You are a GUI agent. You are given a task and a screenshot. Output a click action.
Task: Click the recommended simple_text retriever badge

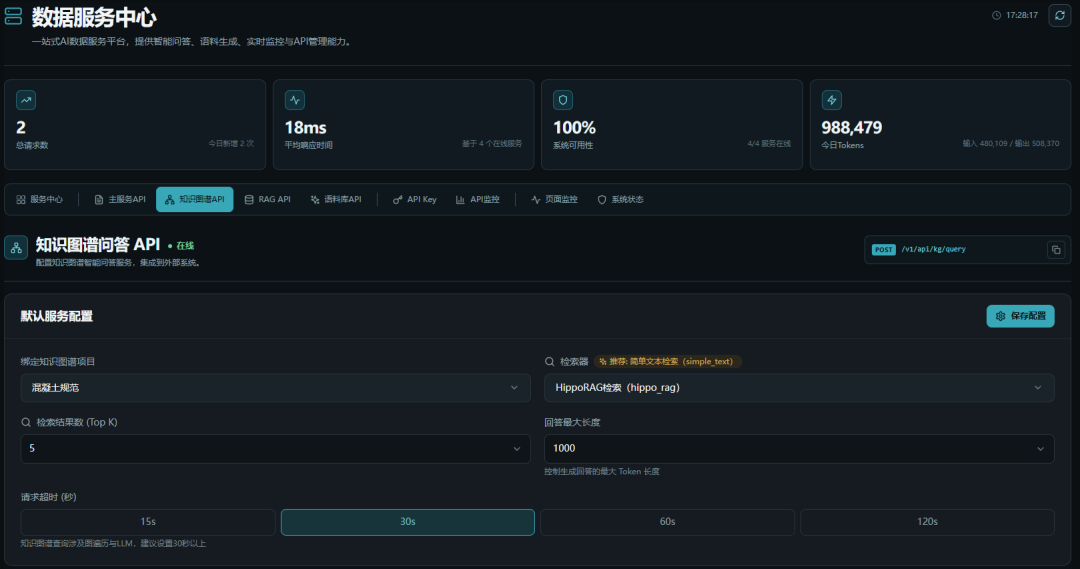tap(667, 362)
